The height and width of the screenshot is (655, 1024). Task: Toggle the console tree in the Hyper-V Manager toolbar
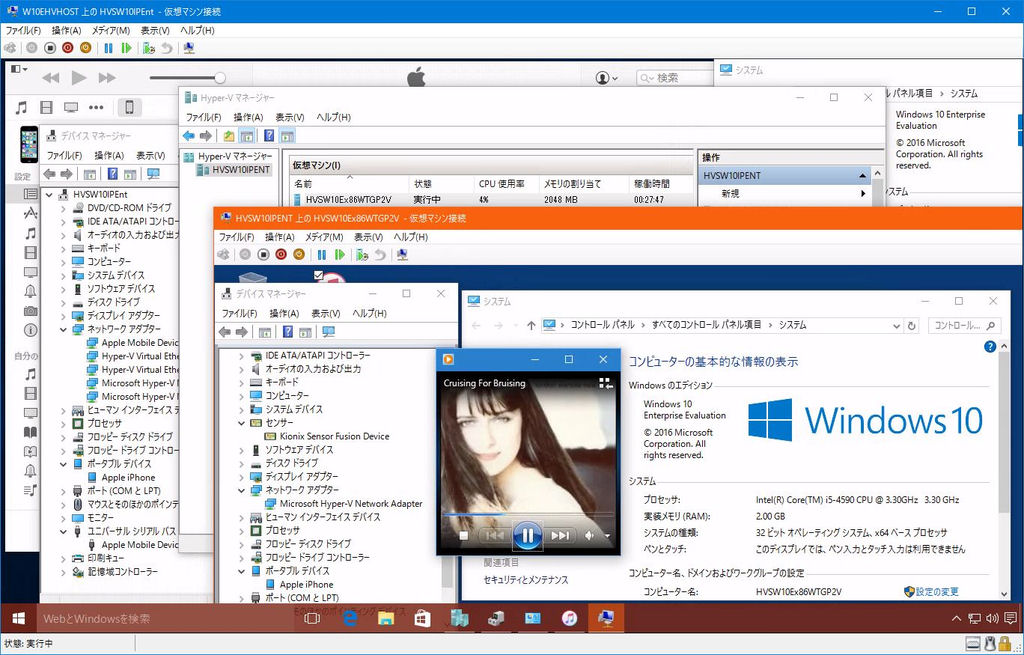(247, 136)
